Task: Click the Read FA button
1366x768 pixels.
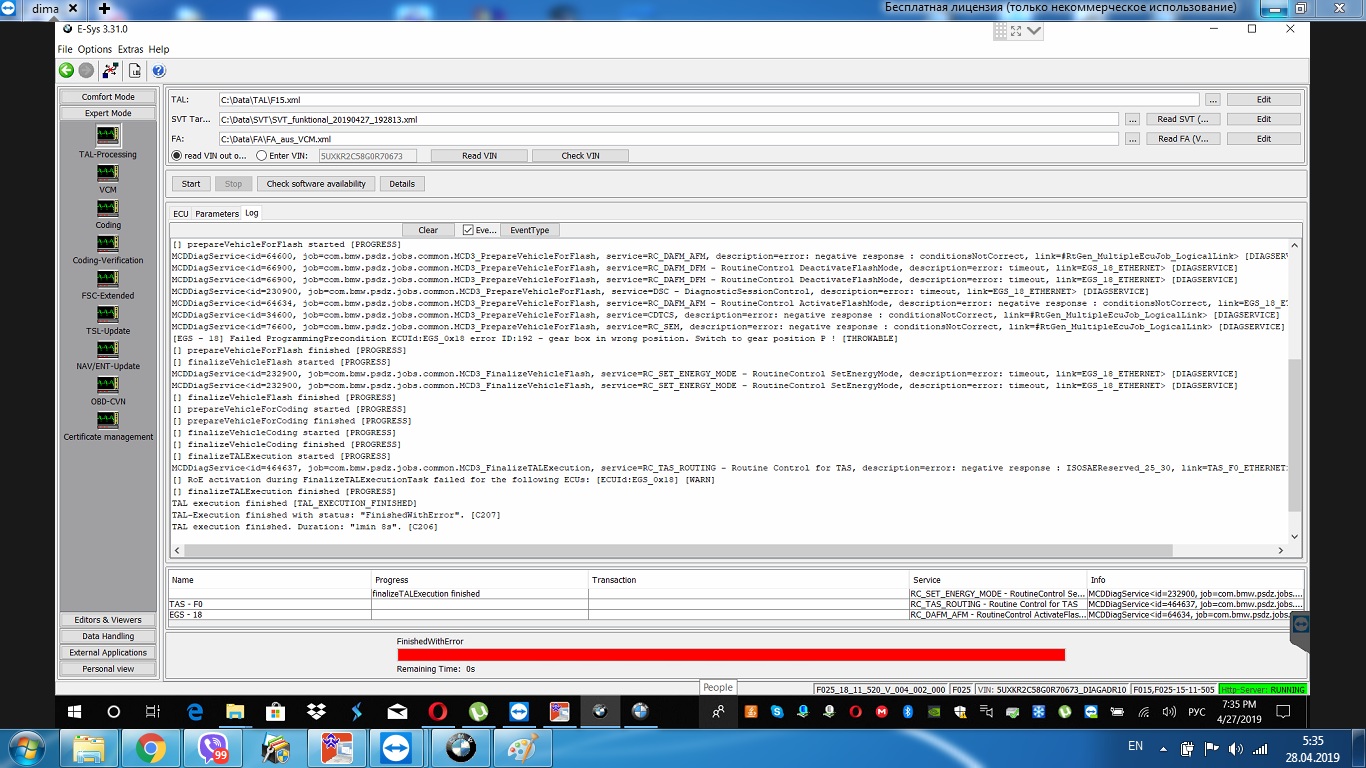Action: pos(1182,139)
